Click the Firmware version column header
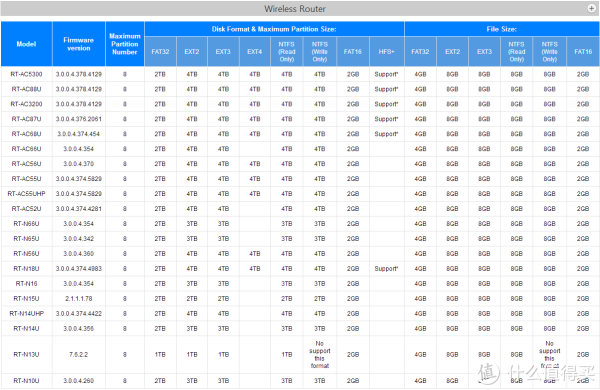The width and height of the screenshot is (600, 390). point(79,44)
